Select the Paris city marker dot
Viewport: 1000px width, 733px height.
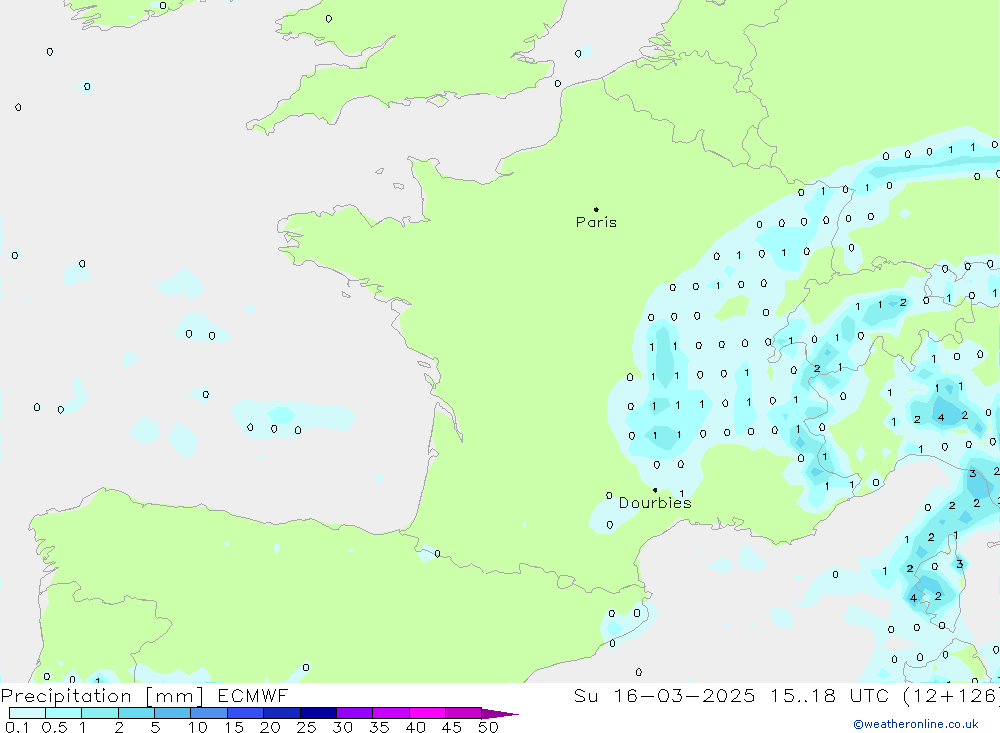596,209
